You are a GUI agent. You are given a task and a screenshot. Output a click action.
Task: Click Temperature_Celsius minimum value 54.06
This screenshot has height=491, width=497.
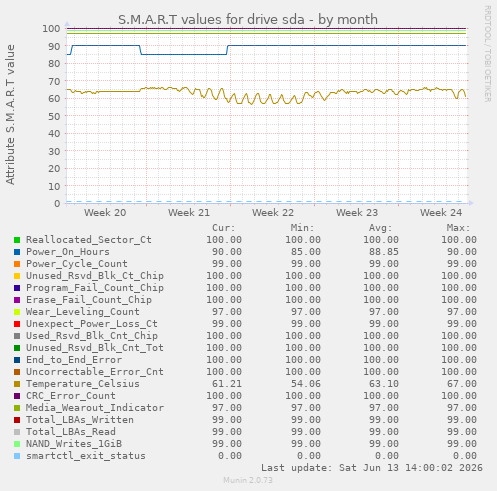(305, 384)
